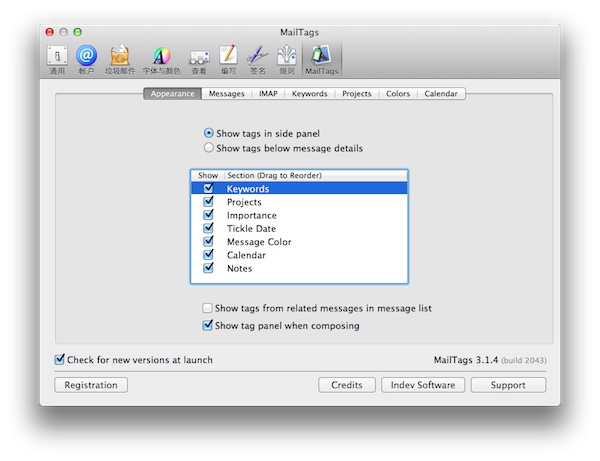Screen dimensions: 600x461
Task: Select the Projects row text
Action: (244, 202)
